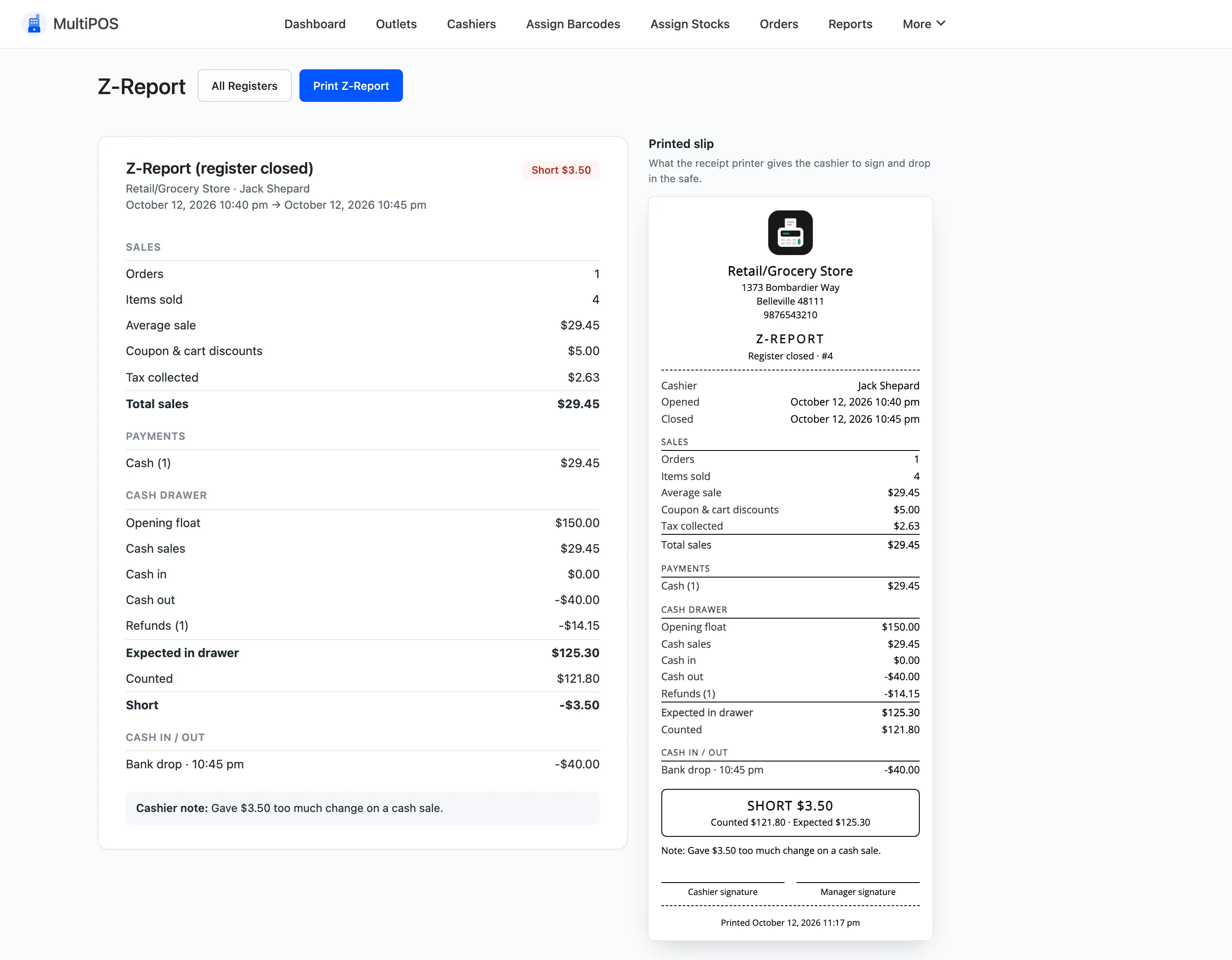The height and width of the screenshot is (960, 1232).
Task: Click the Tax collected row in the report
Action: pos(362,377)
